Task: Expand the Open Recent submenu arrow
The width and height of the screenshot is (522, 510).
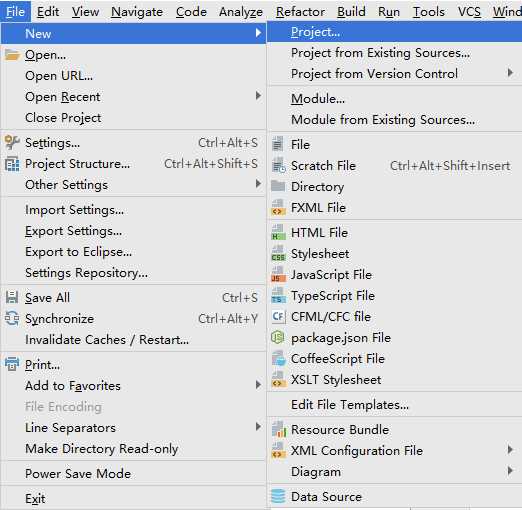Action: pyautogui.click(x=258, y=96)
